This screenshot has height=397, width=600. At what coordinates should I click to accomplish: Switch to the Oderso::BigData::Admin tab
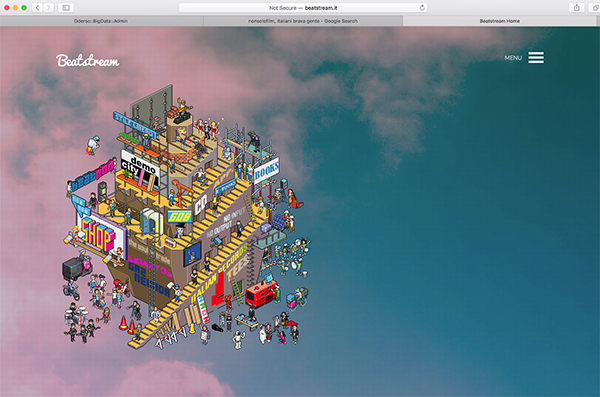[x=101, y=21]
